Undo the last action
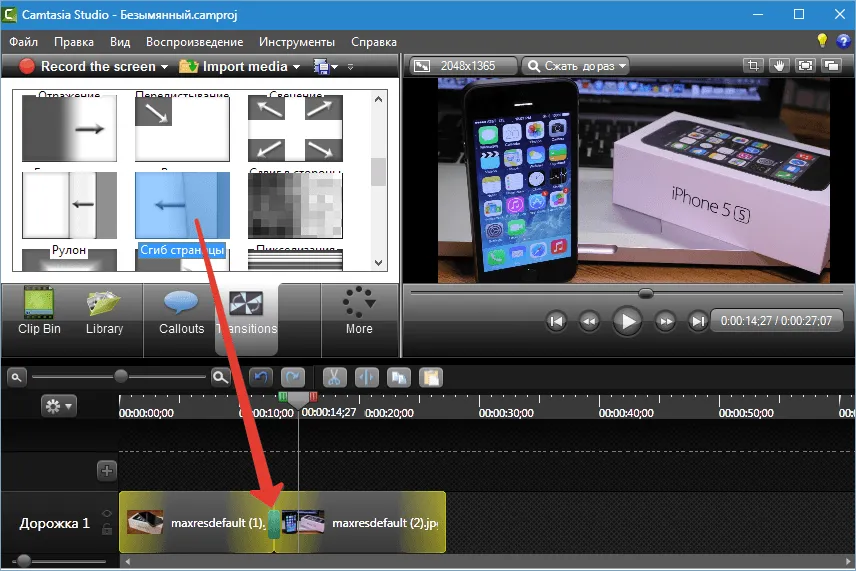Screen dimensions: 856x571 point(261,377)
